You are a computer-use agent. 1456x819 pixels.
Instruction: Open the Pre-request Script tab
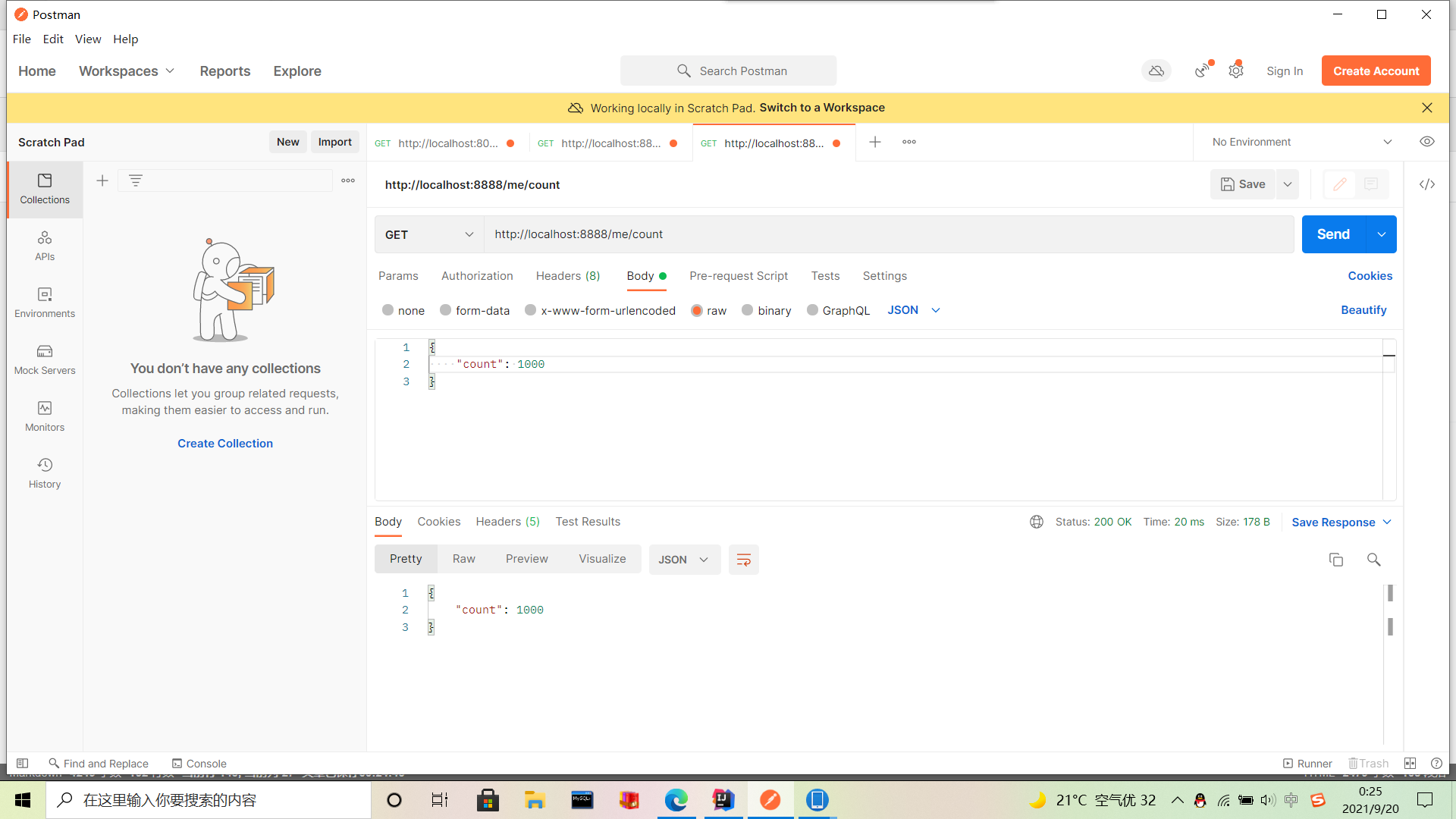tap(738, 276)
